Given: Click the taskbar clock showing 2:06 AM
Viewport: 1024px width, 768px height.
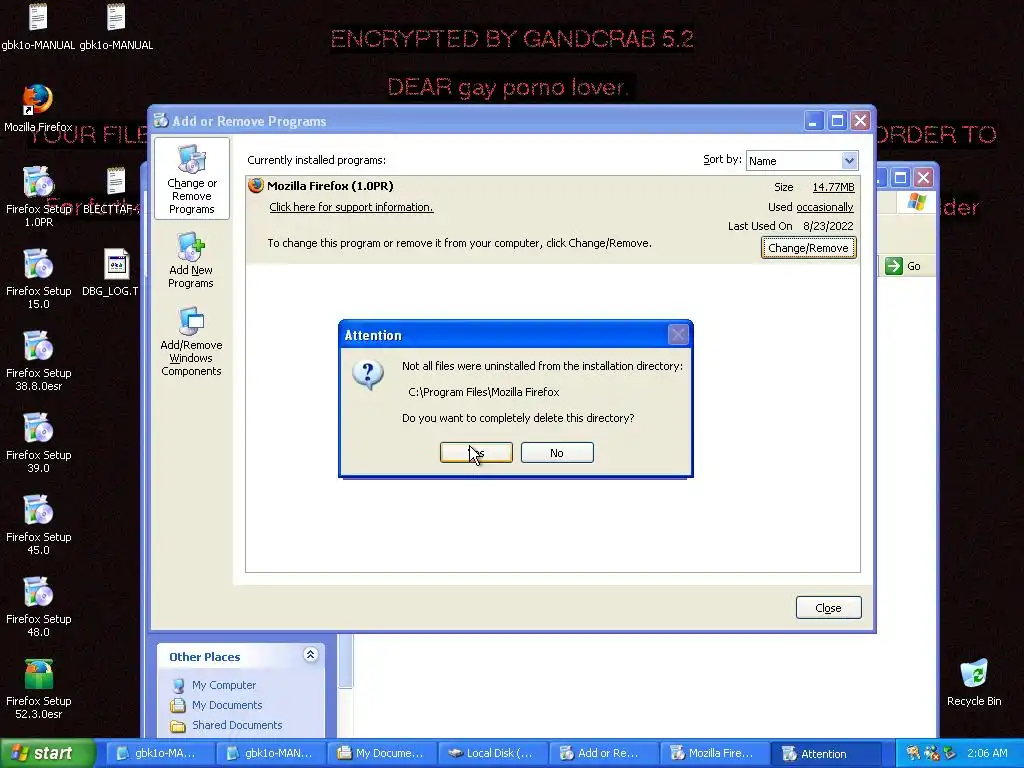Looking at the screenshot, I should (x=987, y=753).
